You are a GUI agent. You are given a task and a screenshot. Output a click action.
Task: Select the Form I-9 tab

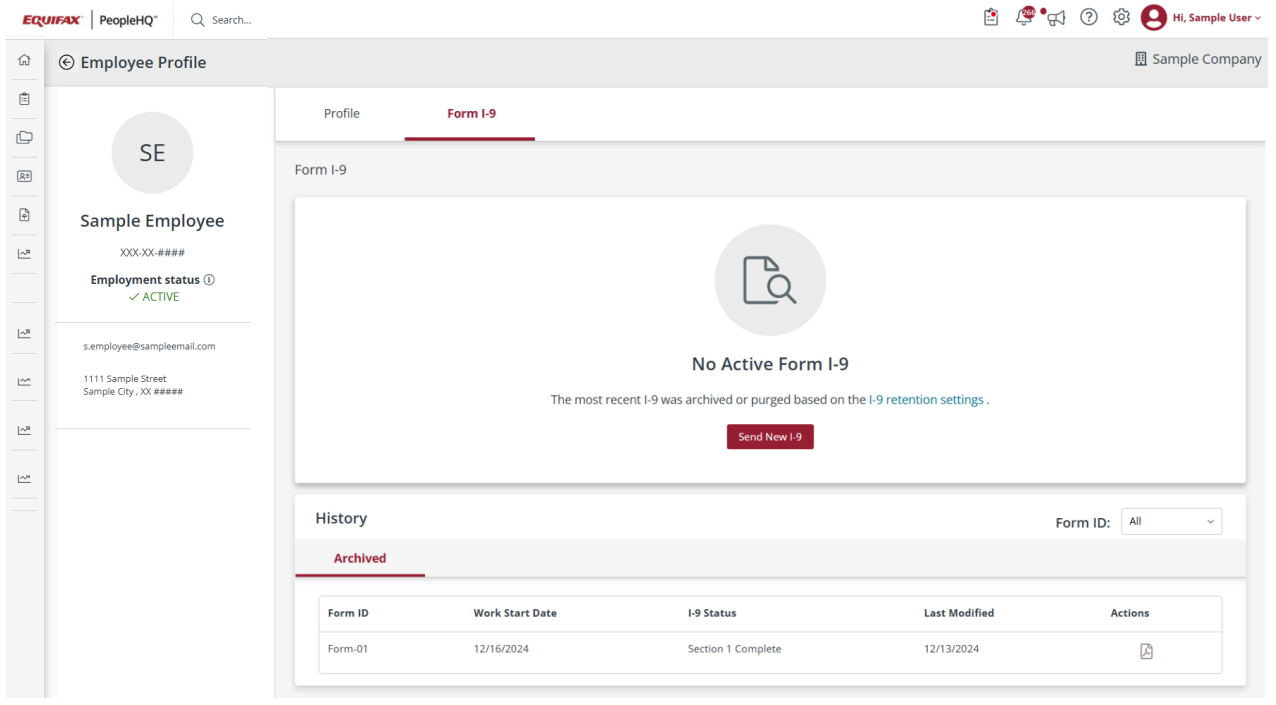(471, 113)
